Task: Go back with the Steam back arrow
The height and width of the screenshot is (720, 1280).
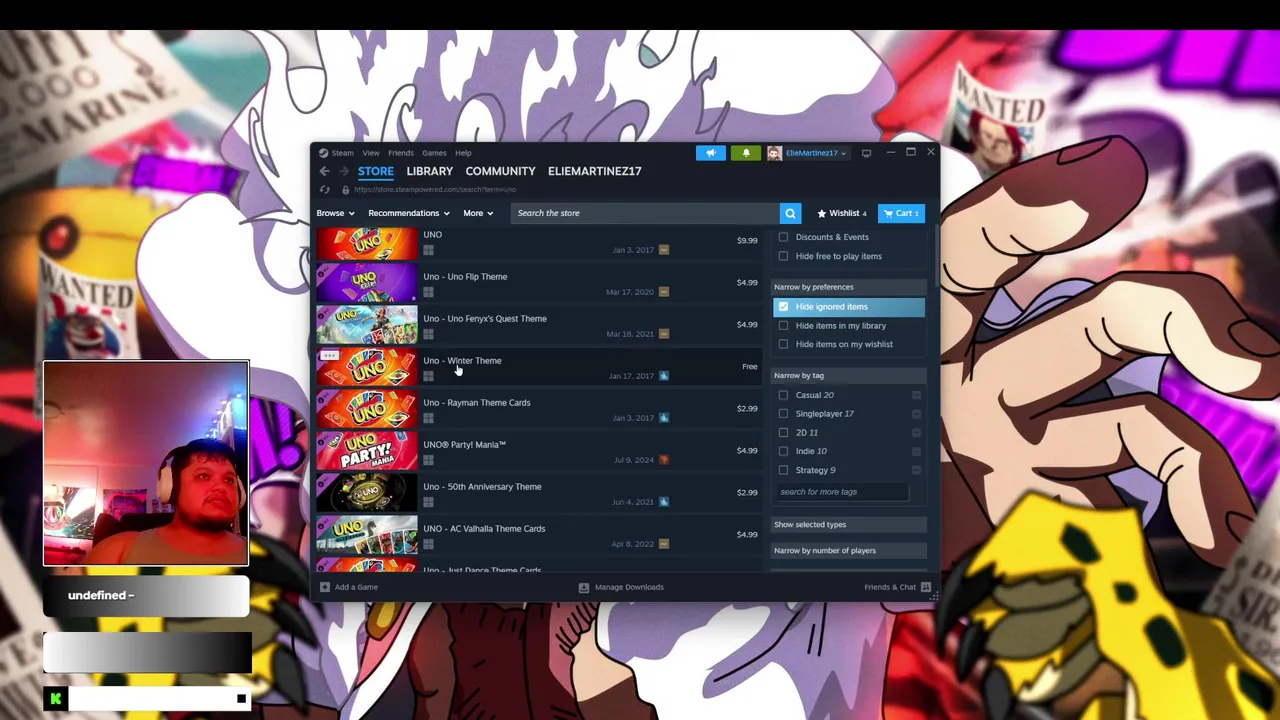Action: [324, 171]
